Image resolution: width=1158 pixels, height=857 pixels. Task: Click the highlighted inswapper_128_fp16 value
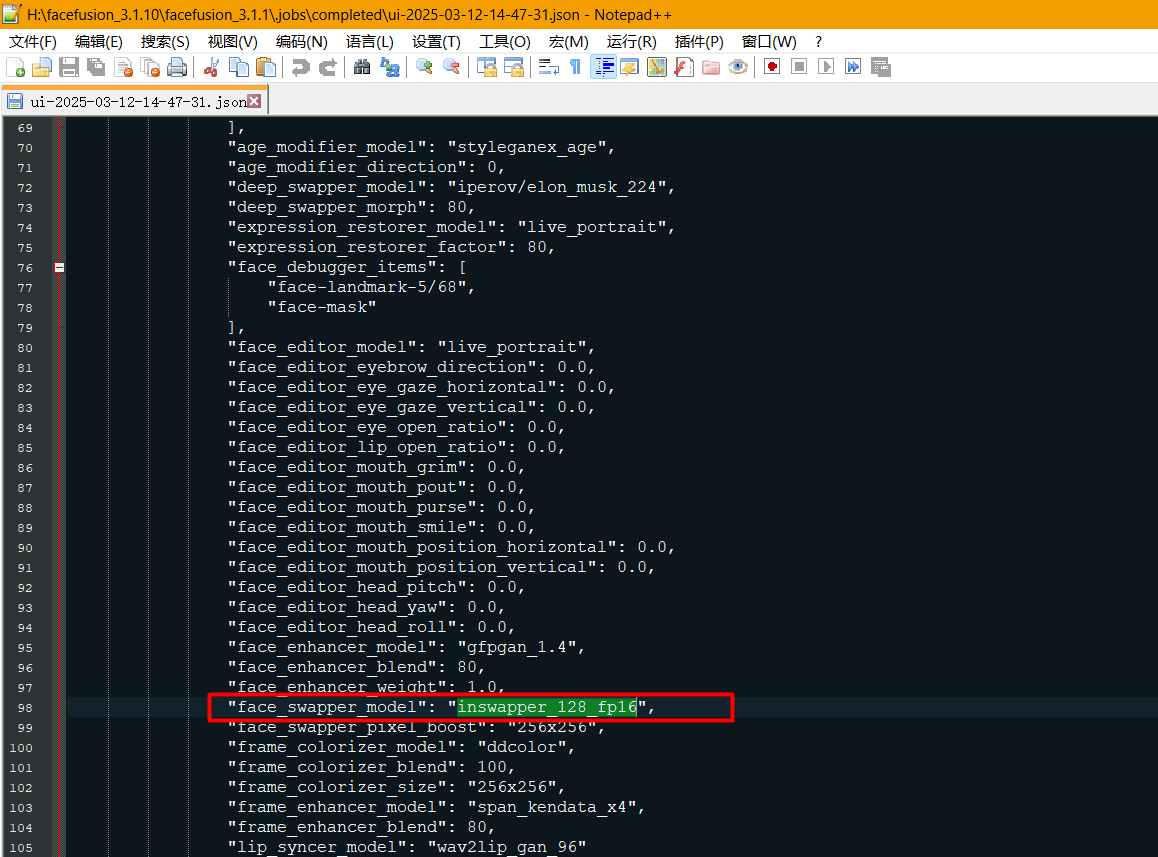tap(547, 707)
